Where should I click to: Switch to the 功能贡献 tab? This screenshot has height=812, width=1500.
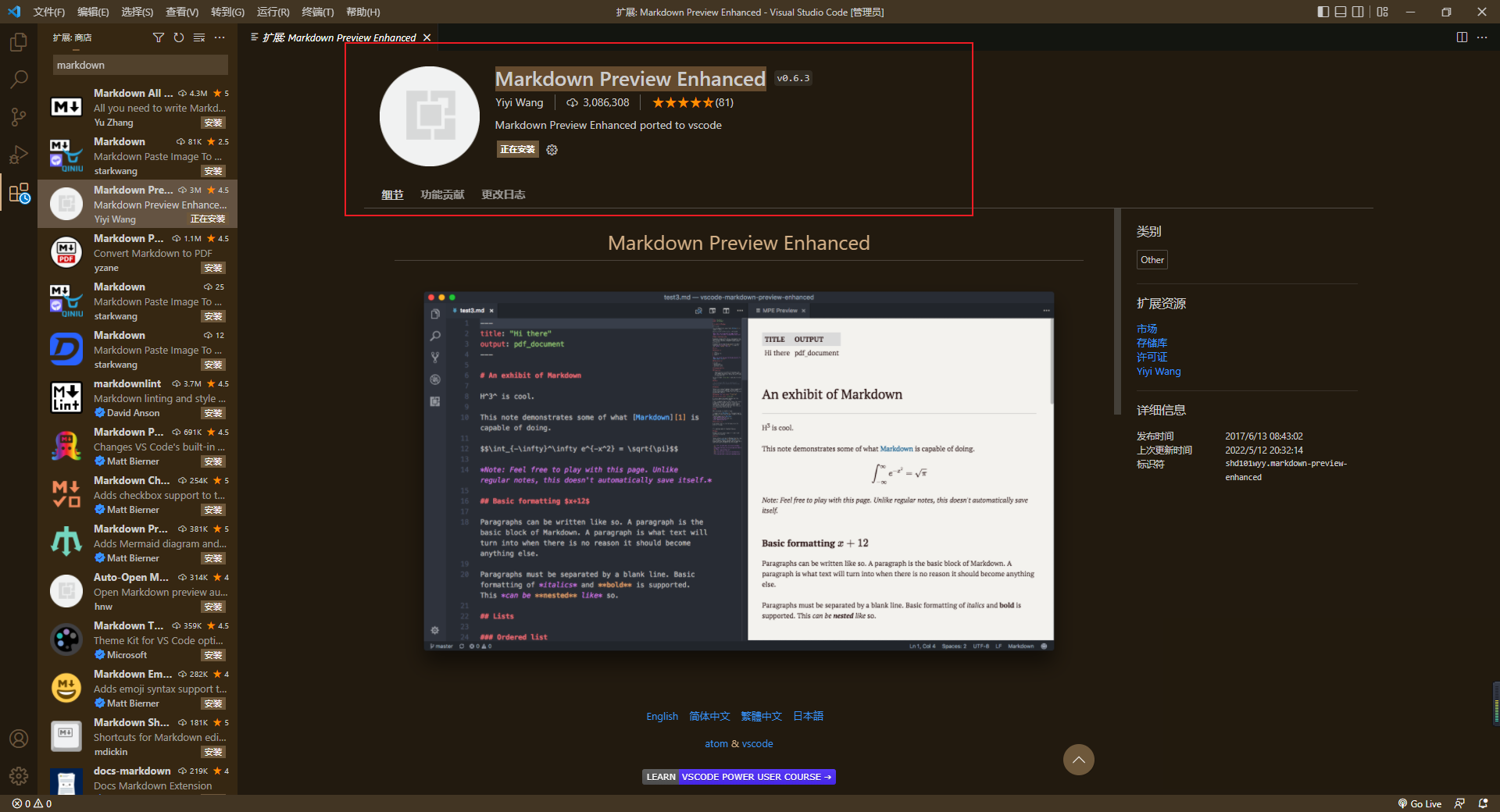[x=442, y=194]
